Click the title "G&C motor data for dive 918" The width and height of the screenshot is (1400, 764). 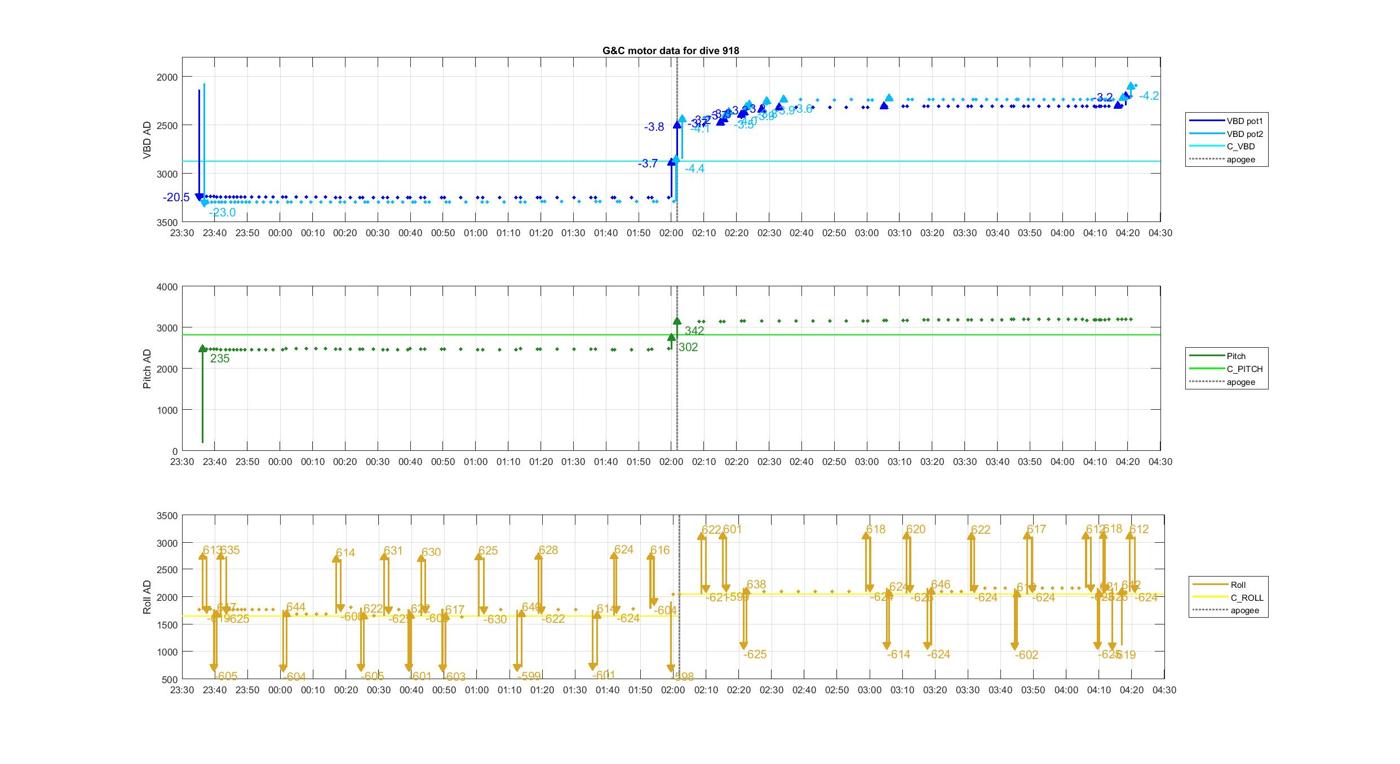click(671, 50)
